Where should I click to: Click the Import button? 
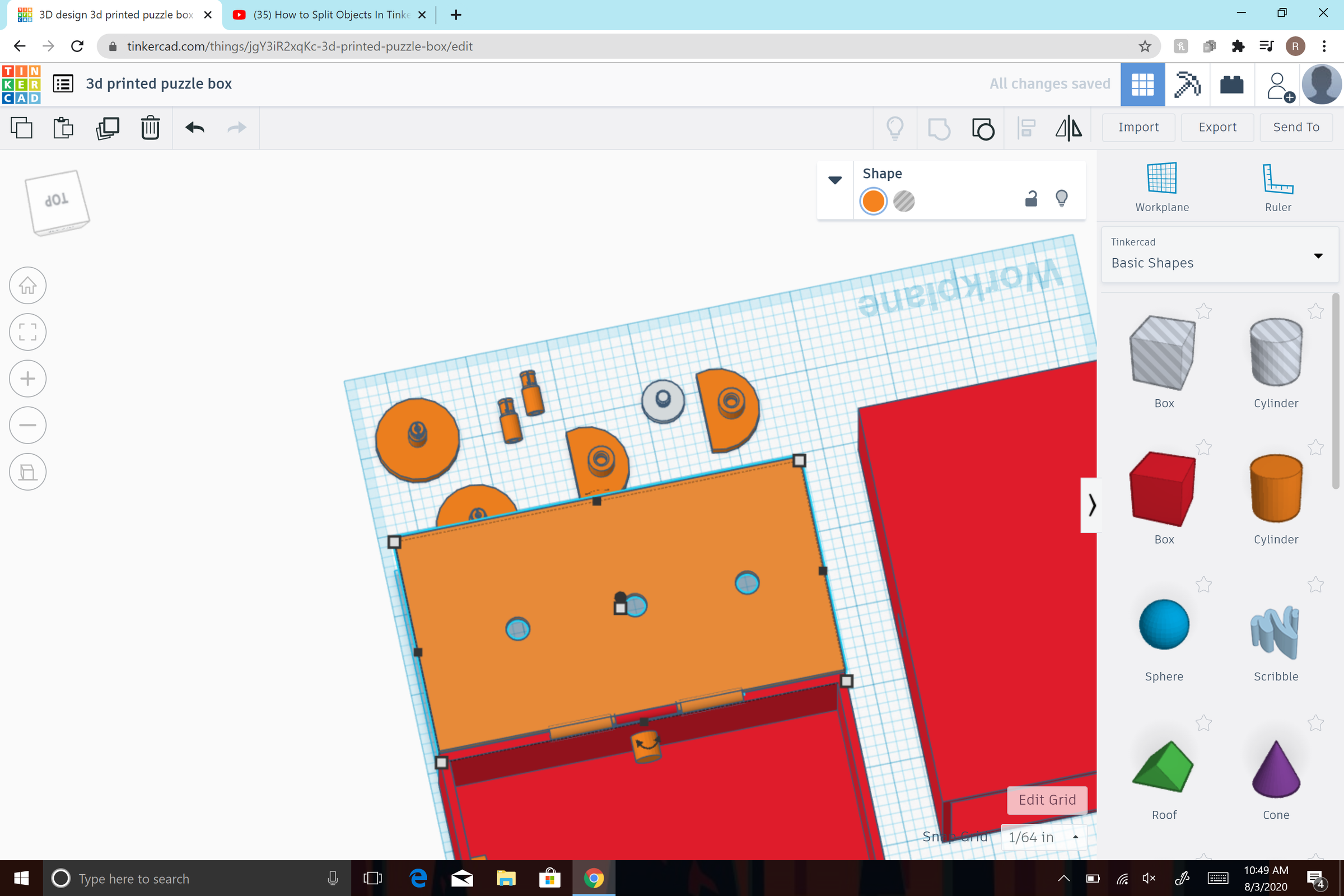click(1138, 128)
